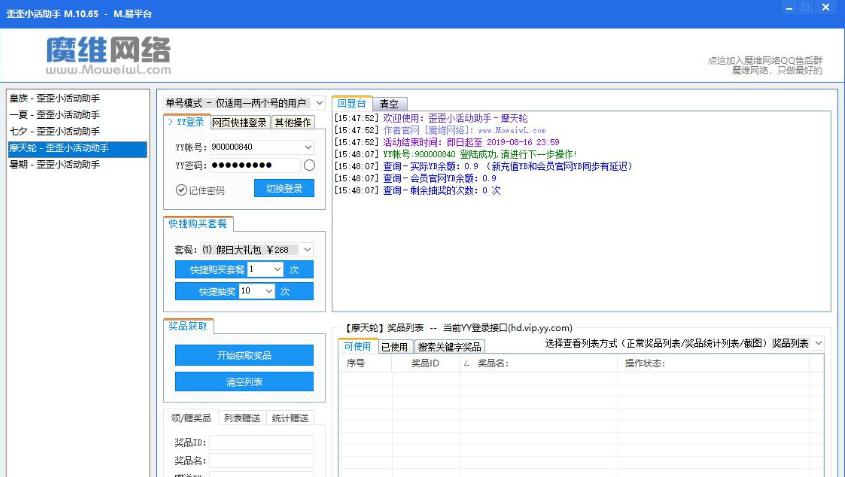Click the 清空 tab to clear log
The image size is (845, 477).
click(389, 103)
